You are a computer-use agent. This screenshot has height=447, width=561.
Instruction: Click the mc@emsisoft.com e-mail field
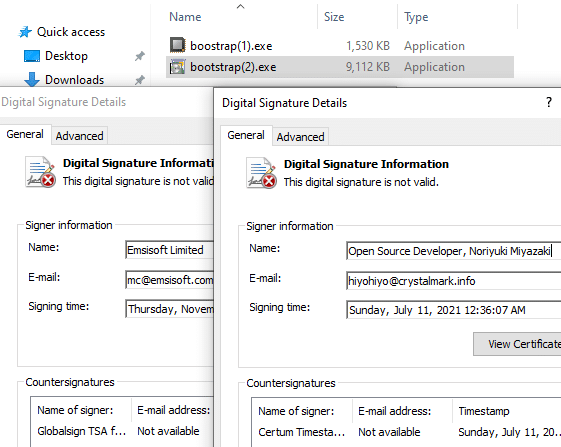tap(169, 280)
